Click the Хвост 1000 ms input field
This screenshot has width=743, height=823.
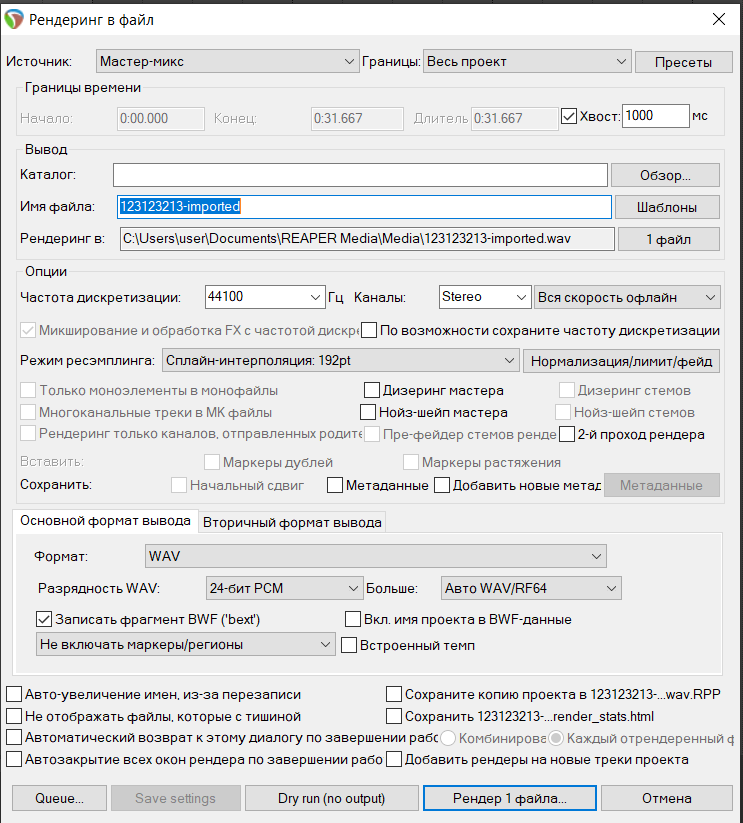[655, 115]
